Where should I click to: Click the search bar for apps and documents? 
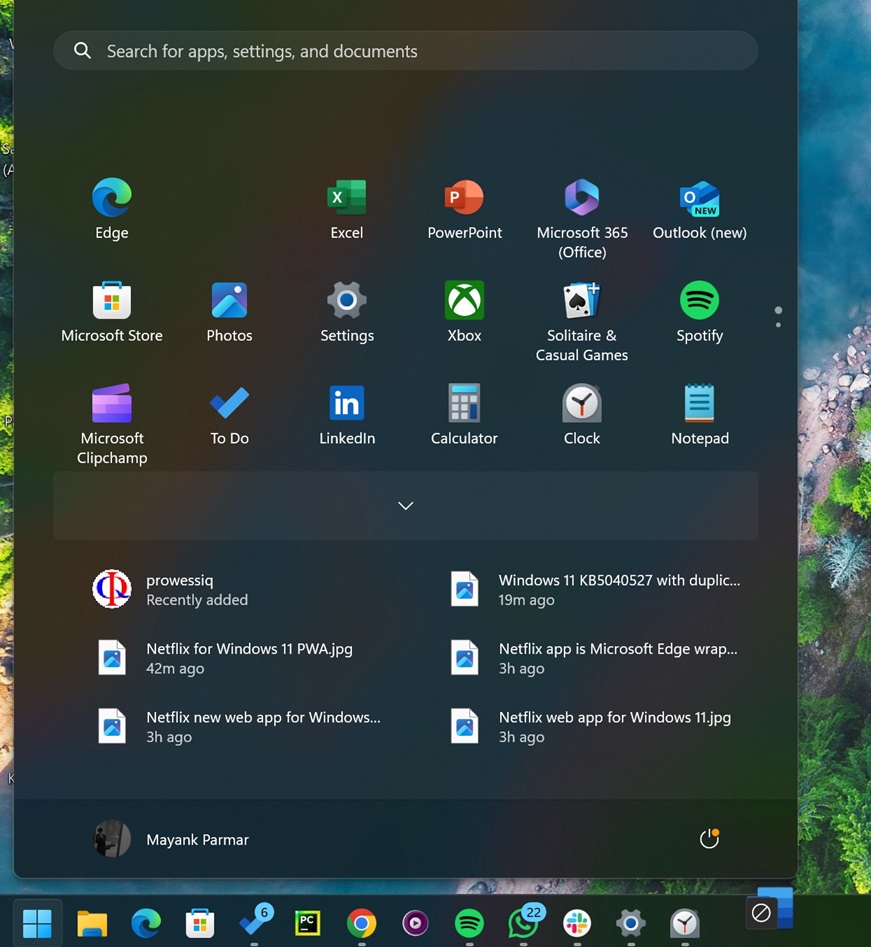coord(405,50)
